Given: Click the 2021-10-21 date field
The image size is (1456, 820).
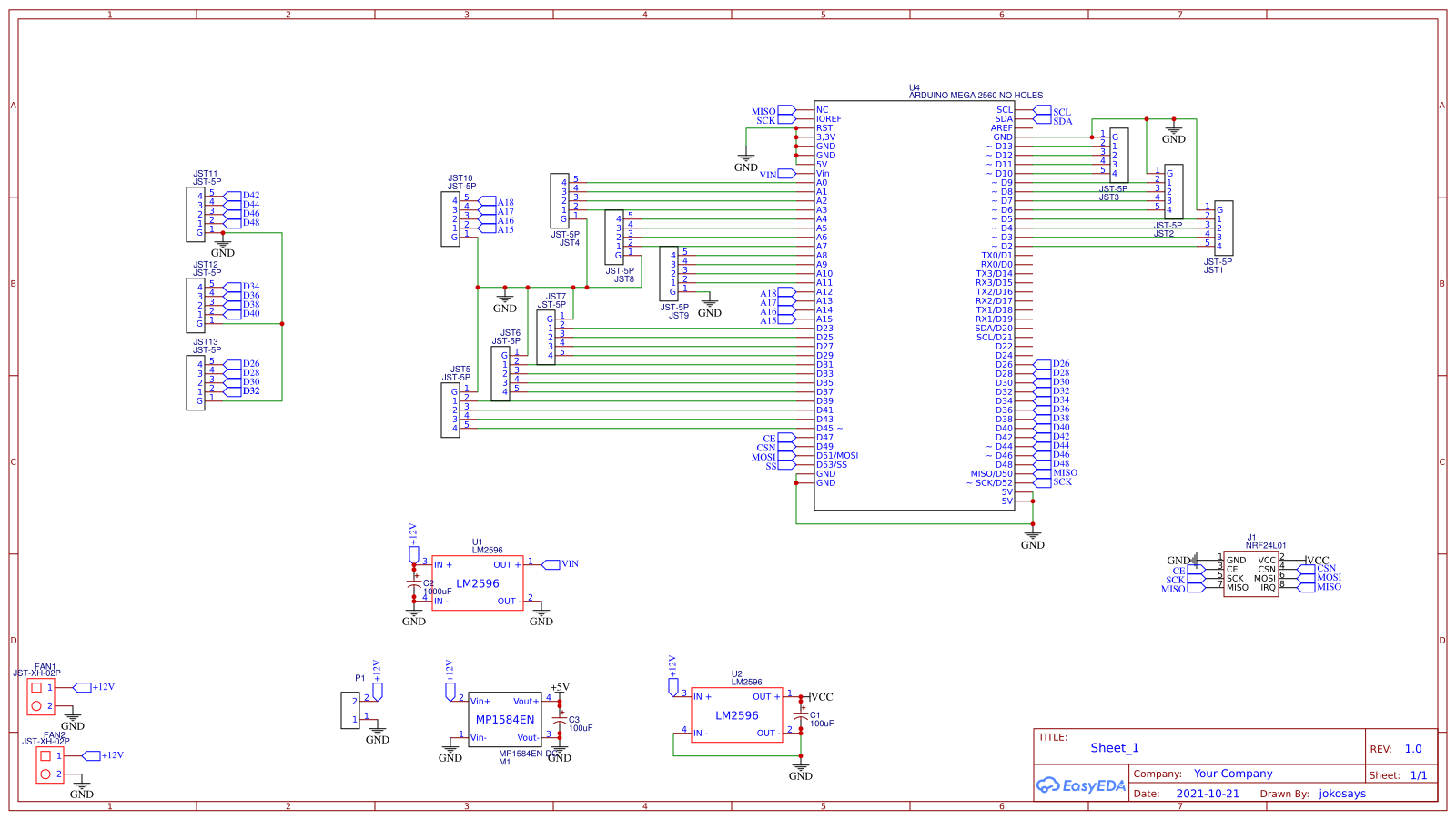Looking at the screenshot, I should (1208, 794).
